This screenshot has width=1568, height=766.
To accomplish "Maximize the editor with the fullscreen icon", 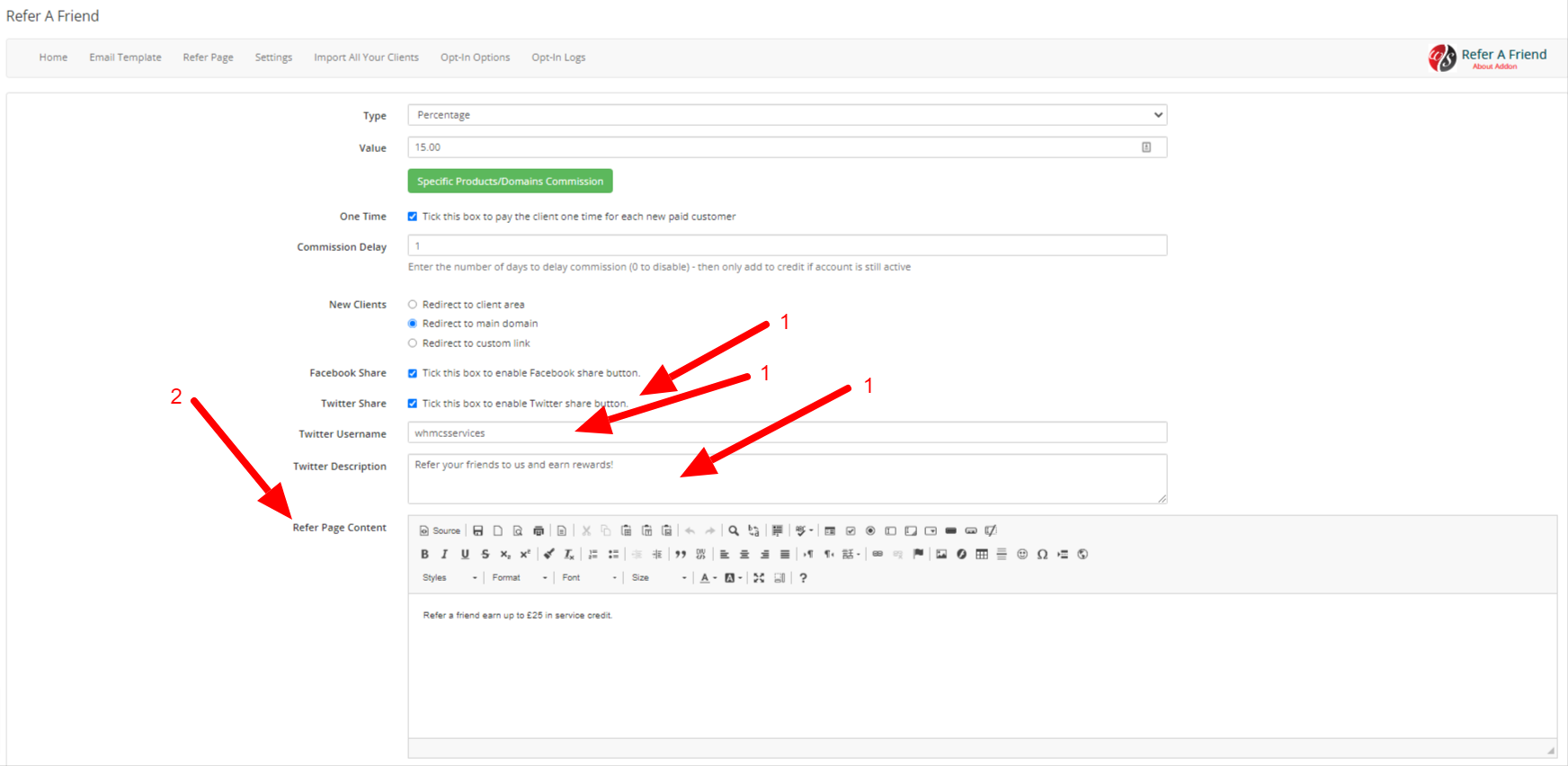I will pos(759,578).
